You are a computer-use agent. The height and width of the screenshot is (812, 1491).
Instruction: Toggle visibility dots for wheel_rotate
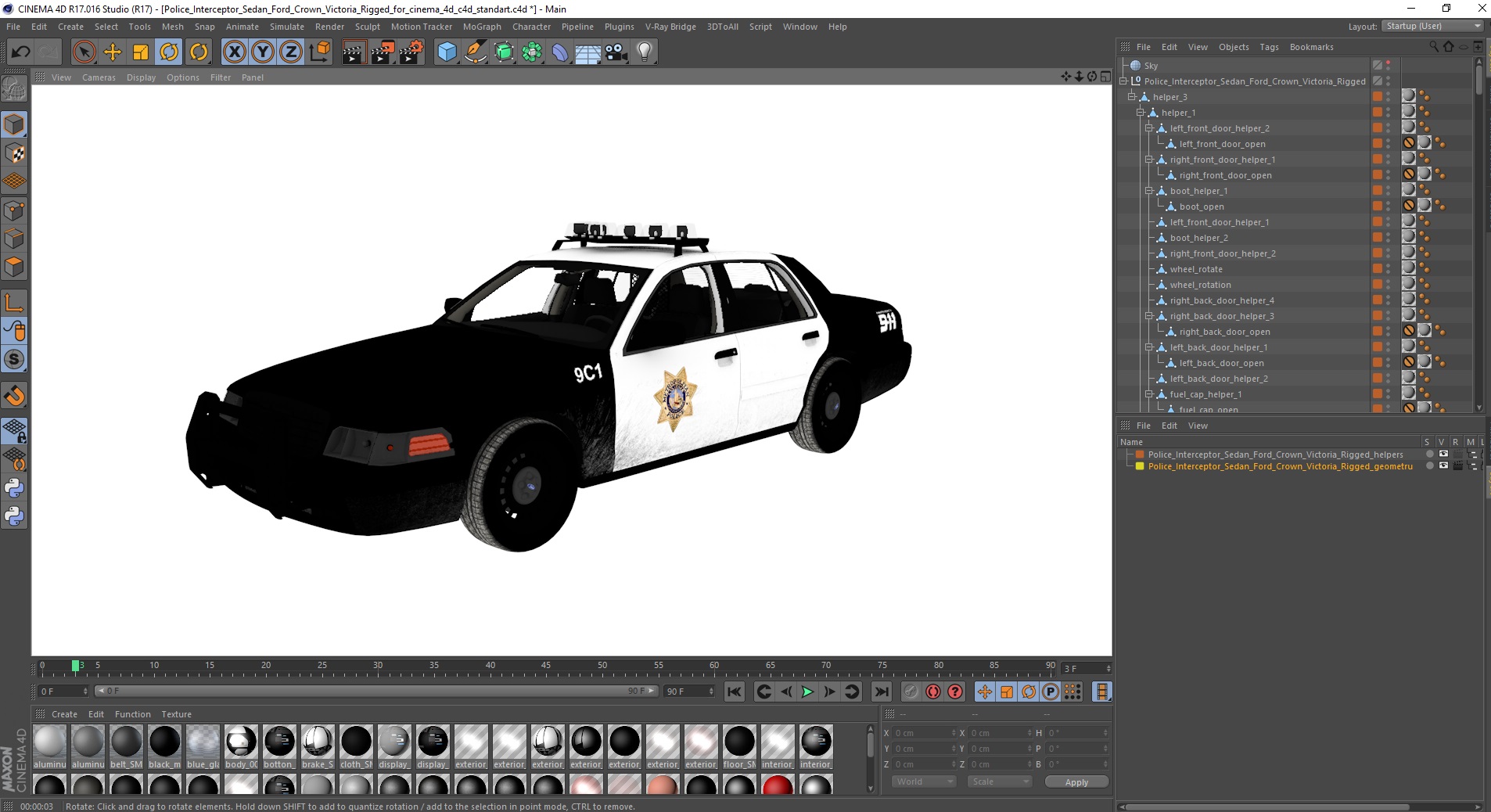1389,269
